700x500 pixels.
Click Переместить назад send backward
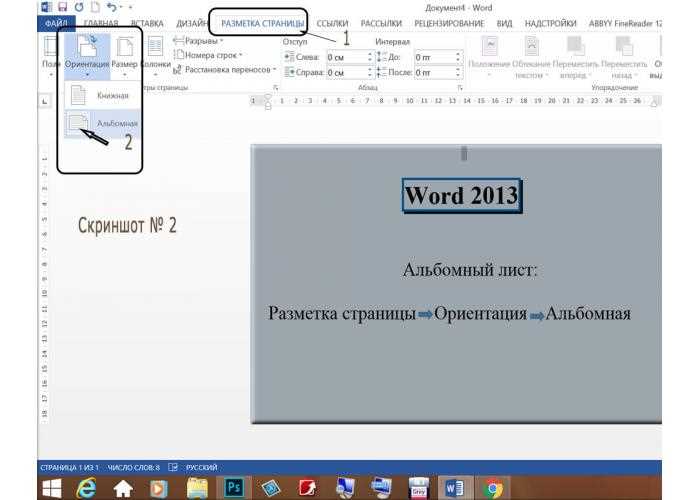pos(624,57)
